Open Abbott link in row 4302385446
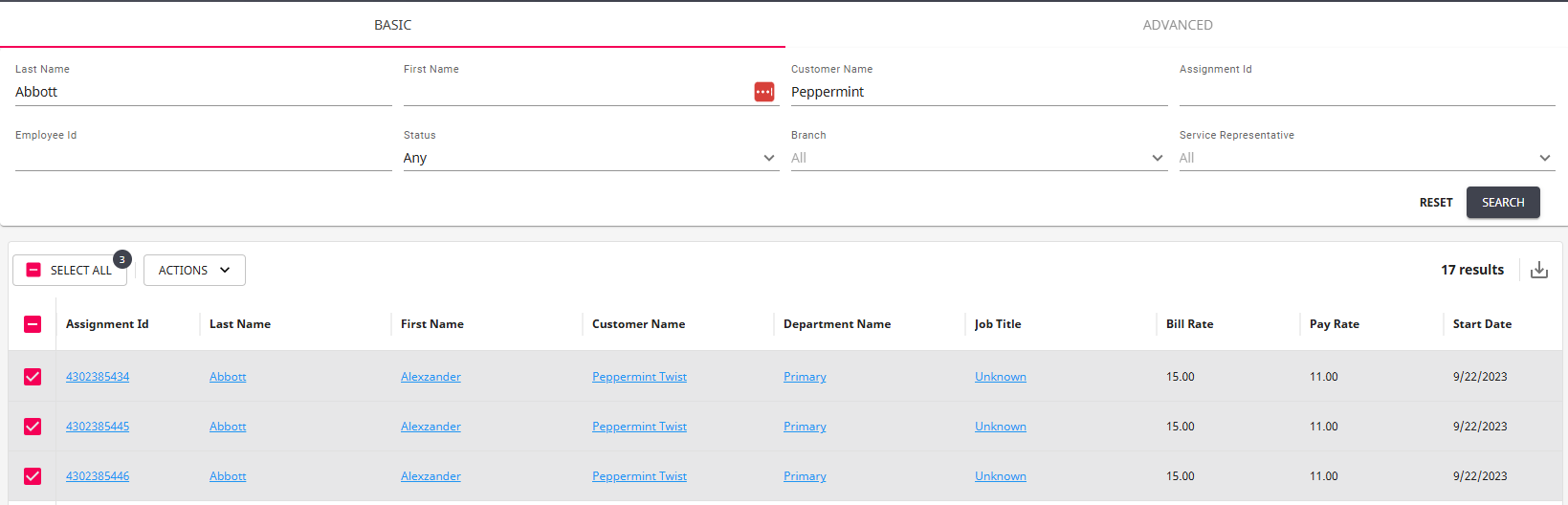Screen dimensions: 1568x505 coord(228,476)
